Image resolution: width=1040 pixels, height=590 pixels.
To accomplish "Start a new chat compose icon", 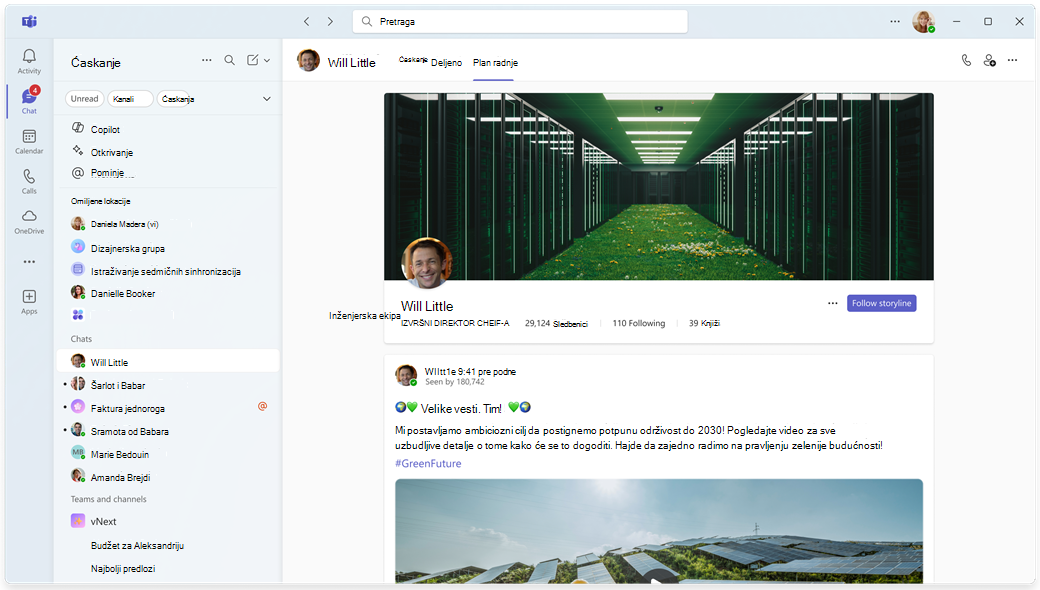I will tap(253, 60).
